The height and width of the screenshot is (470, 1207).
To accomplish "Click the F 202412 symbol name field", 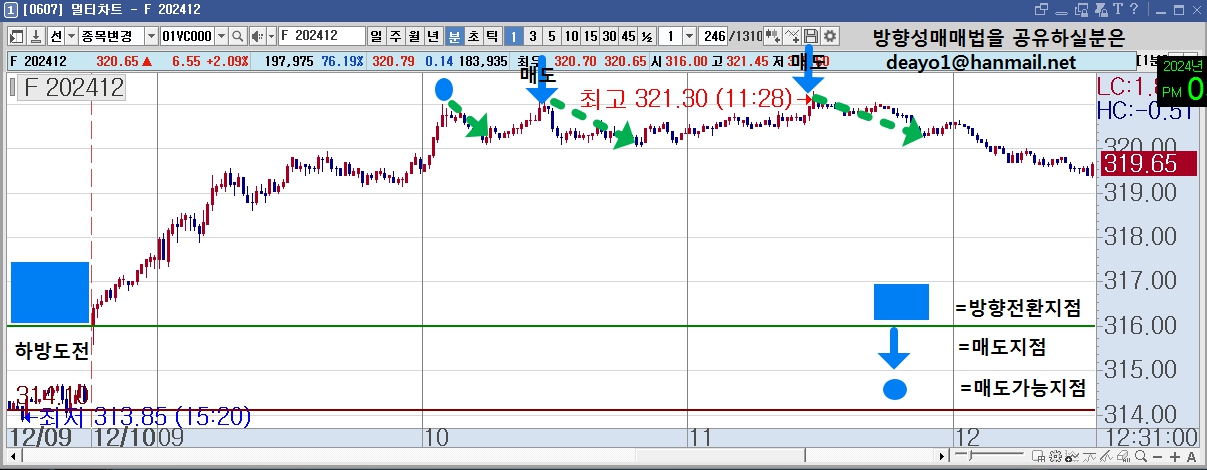I will (322, 36).
